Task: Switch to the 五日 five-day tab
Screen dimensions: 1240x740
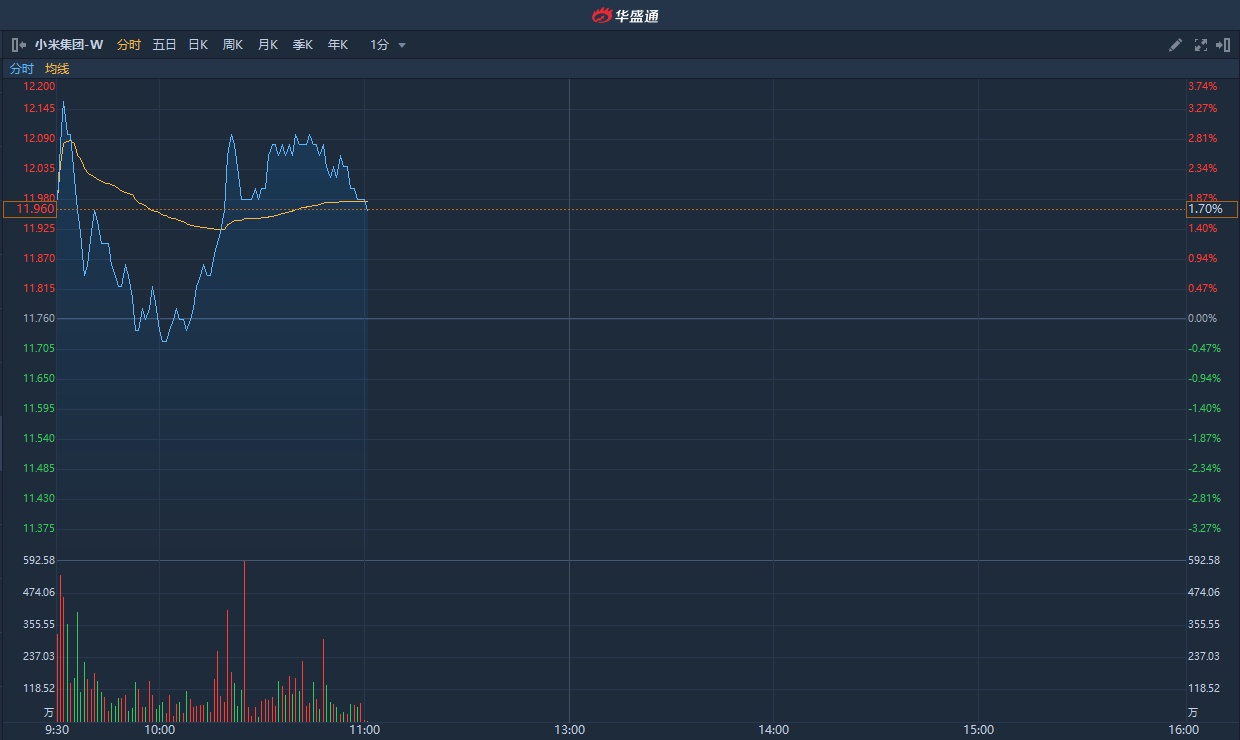Action: pos(164,45)
